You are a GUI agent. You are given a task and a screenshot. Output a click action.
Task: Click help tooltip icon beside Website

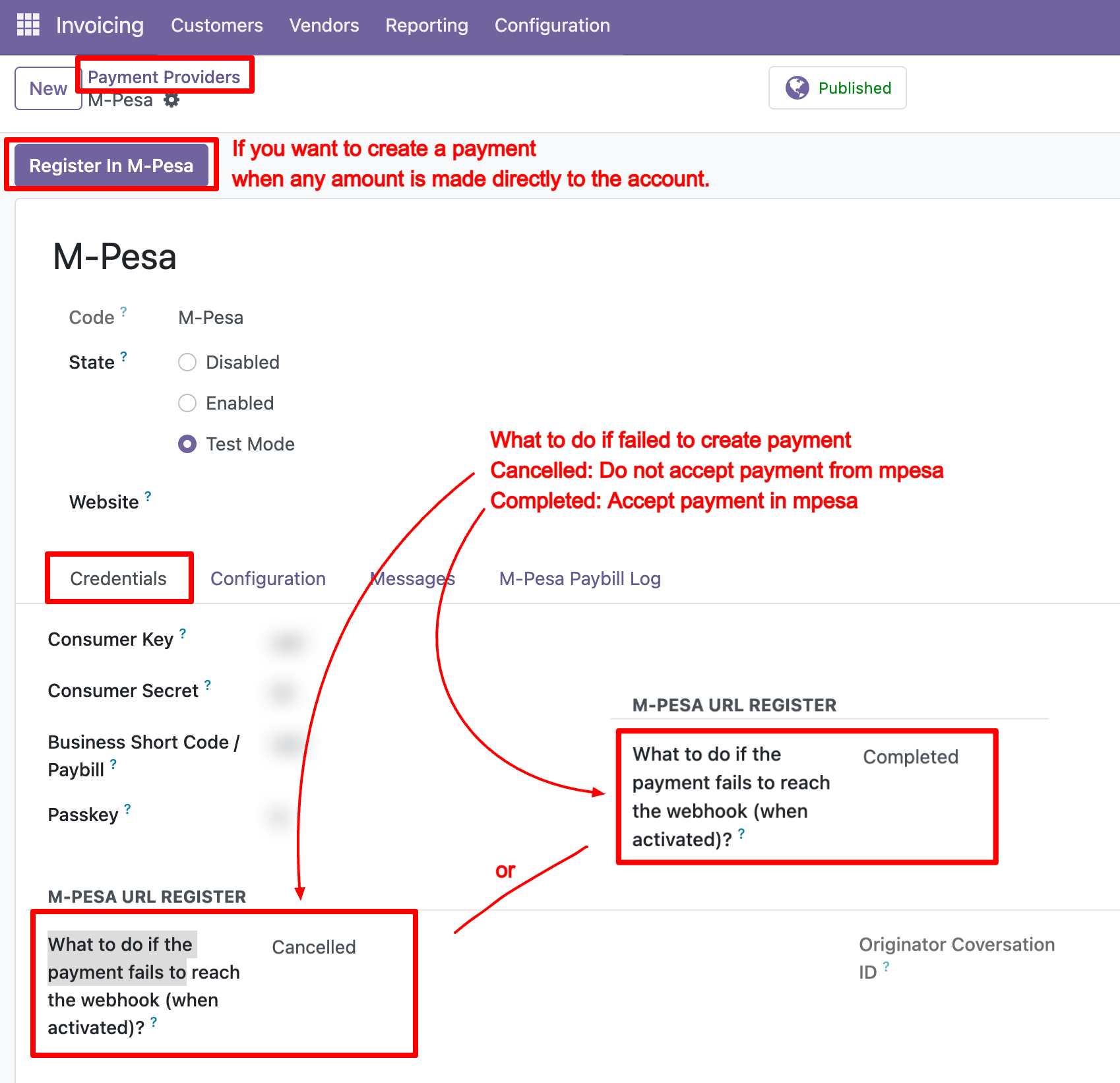pyautogui.click(x=148, y=496)
